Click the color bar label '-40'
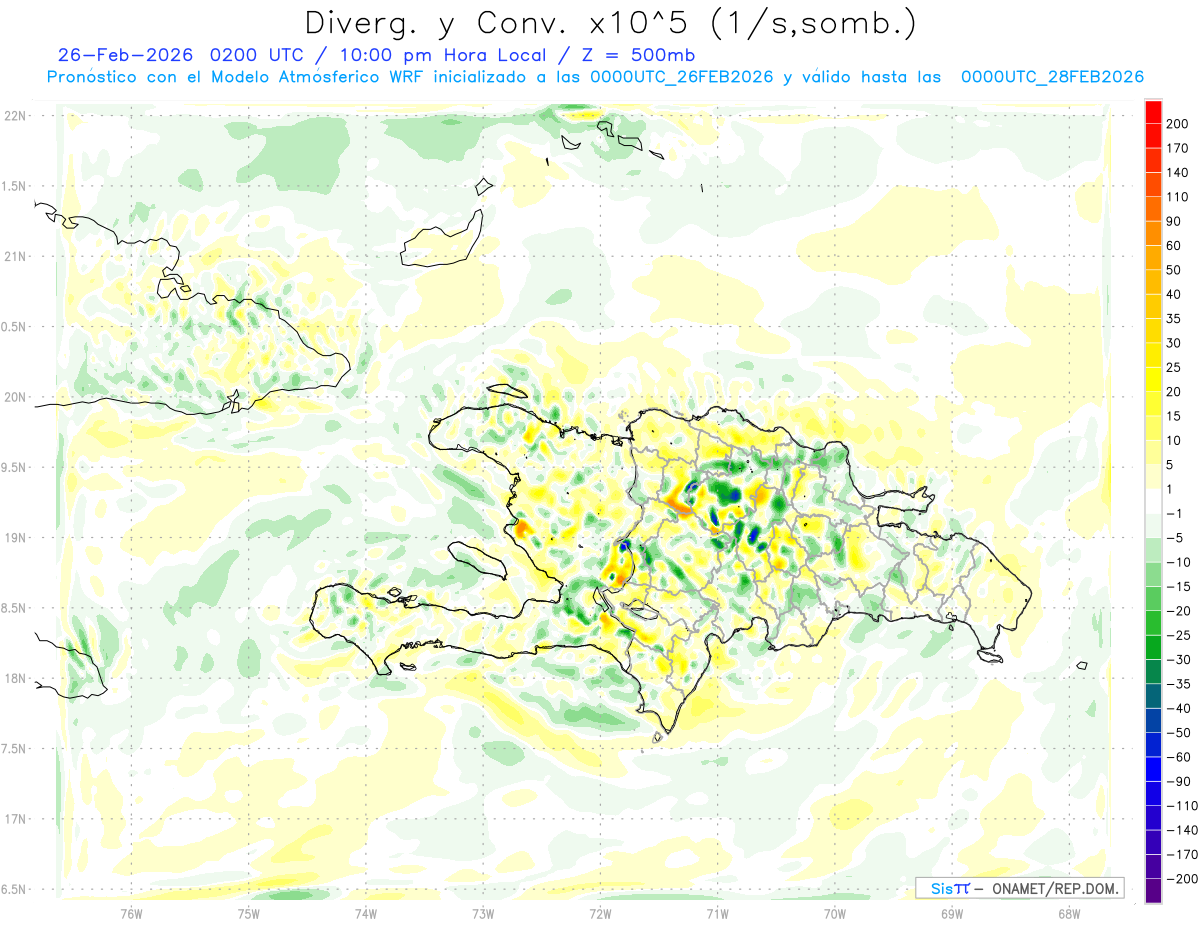This screenshot has height=927, width=1200. (1178, 709)
